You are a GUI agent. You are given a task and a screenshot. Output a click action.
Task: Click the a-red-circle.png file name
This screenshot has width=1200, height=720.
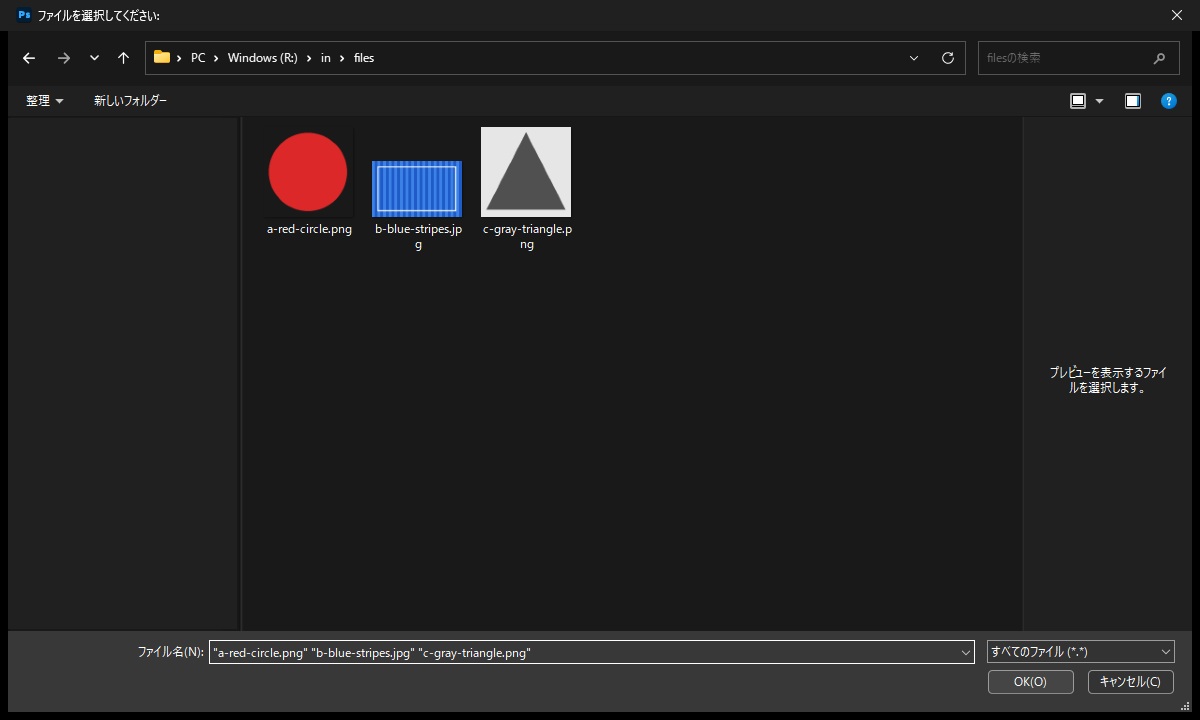tap(309, 229)
